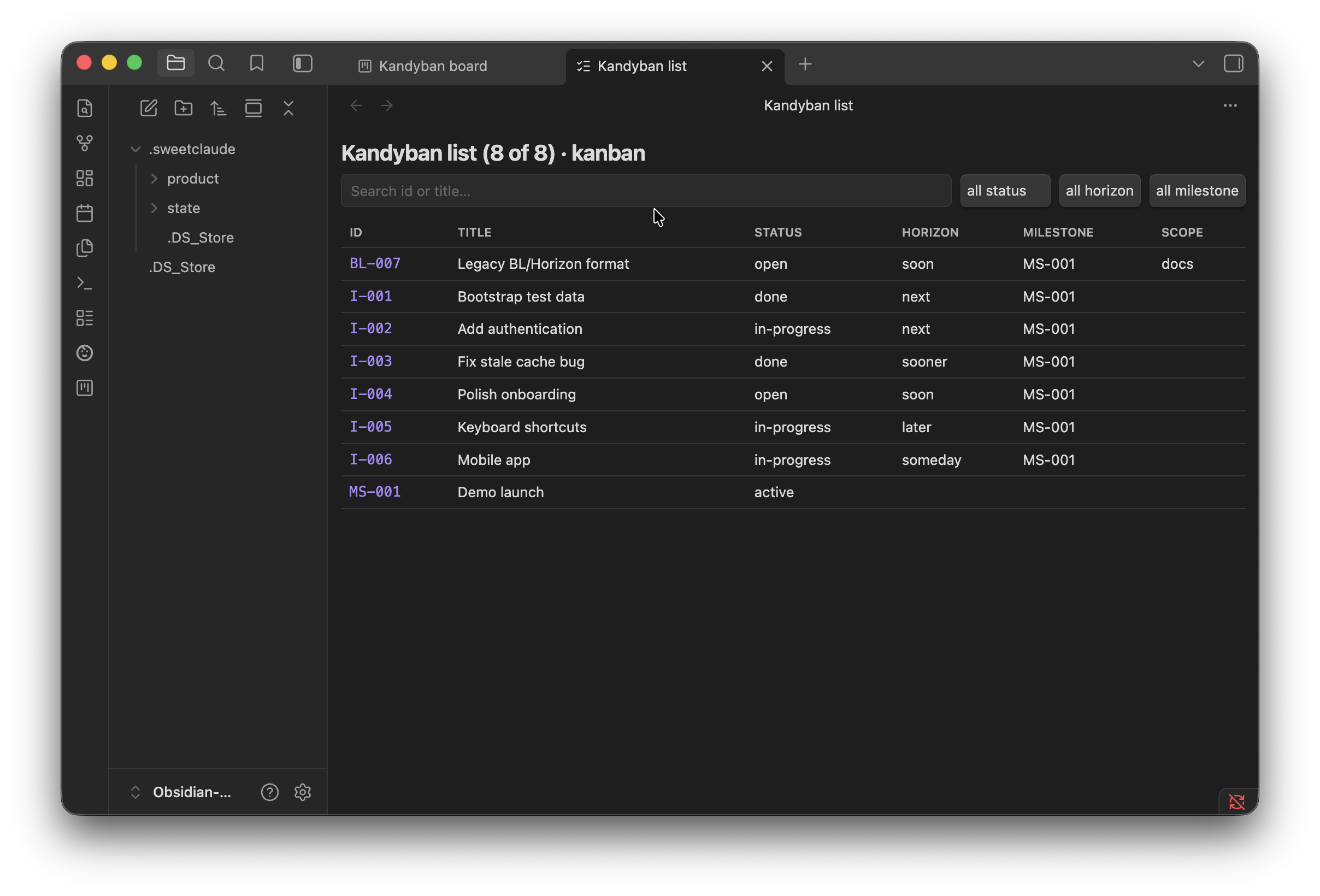Open item MS-001 link in ID column
The width and height of the screenshot is (1320, 896).
[x=375, y=492]
